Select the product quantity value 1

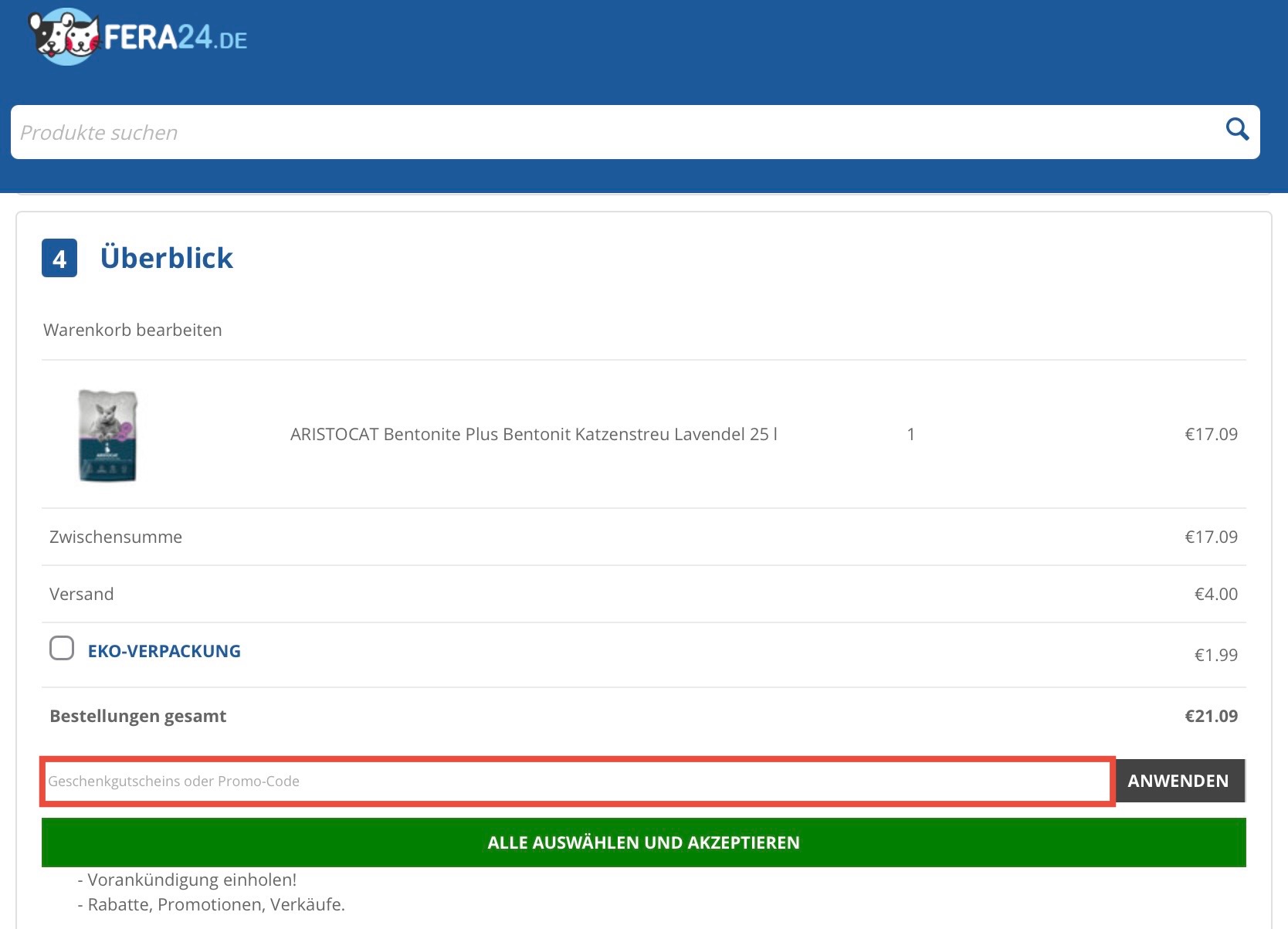(x=911, y=434)
